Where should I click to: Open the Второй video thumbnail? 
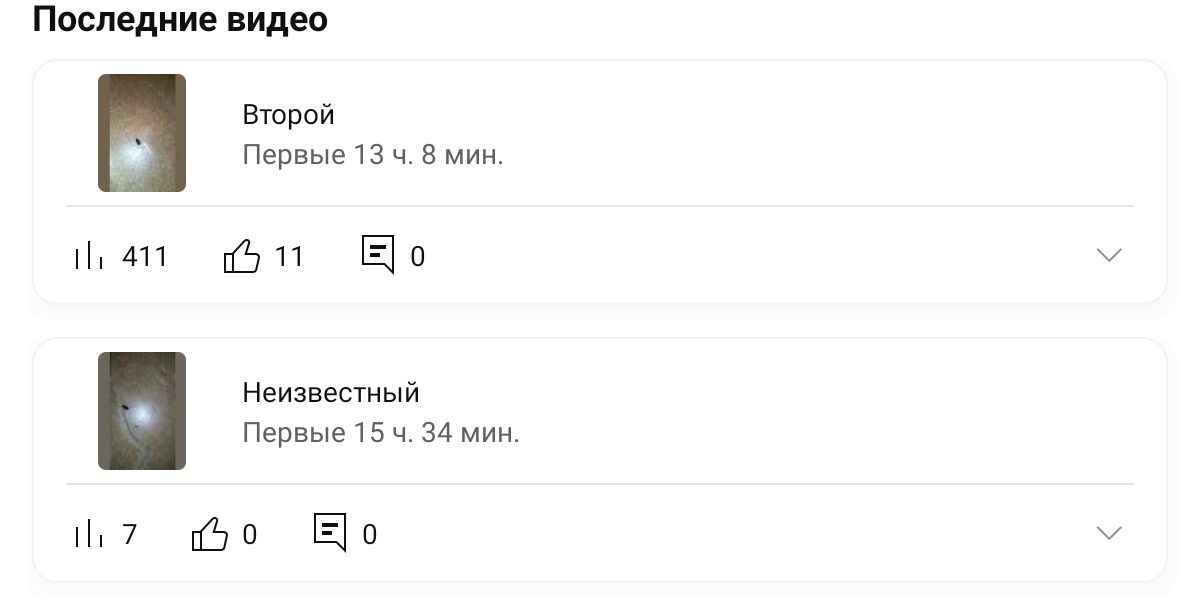pyautogui.click(x=142, y=133)
